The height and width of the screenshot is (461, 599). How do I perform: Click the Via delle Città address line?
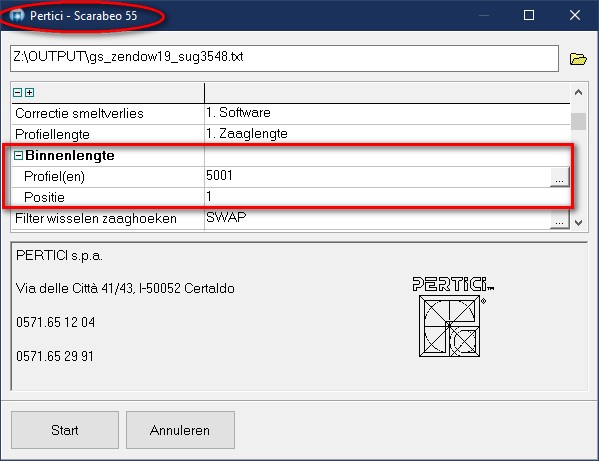click(x=125, y=288)
